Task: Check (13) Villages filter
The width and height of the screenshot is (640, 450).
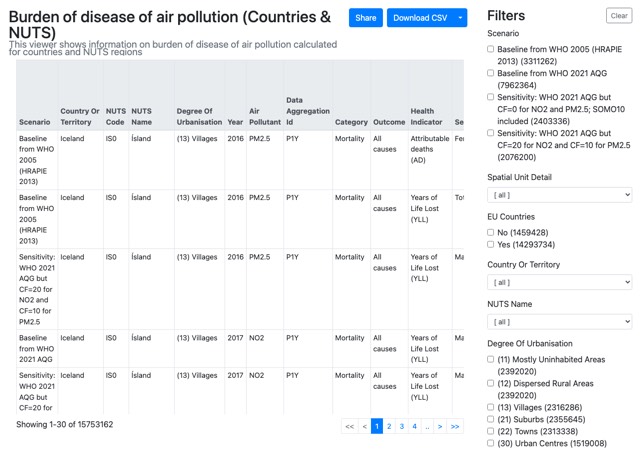Action: click(x=491, y=408)
